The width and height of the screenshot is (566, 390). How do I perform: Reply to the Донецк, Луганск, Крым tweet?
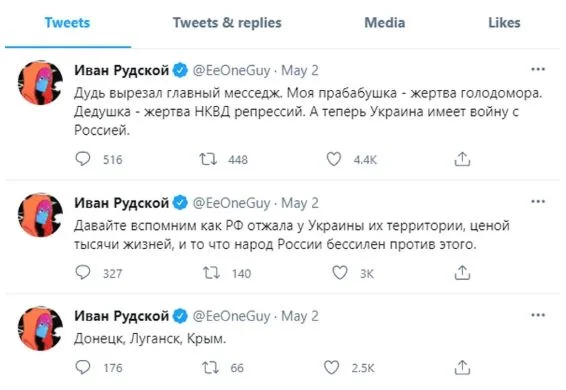point(83,367)
